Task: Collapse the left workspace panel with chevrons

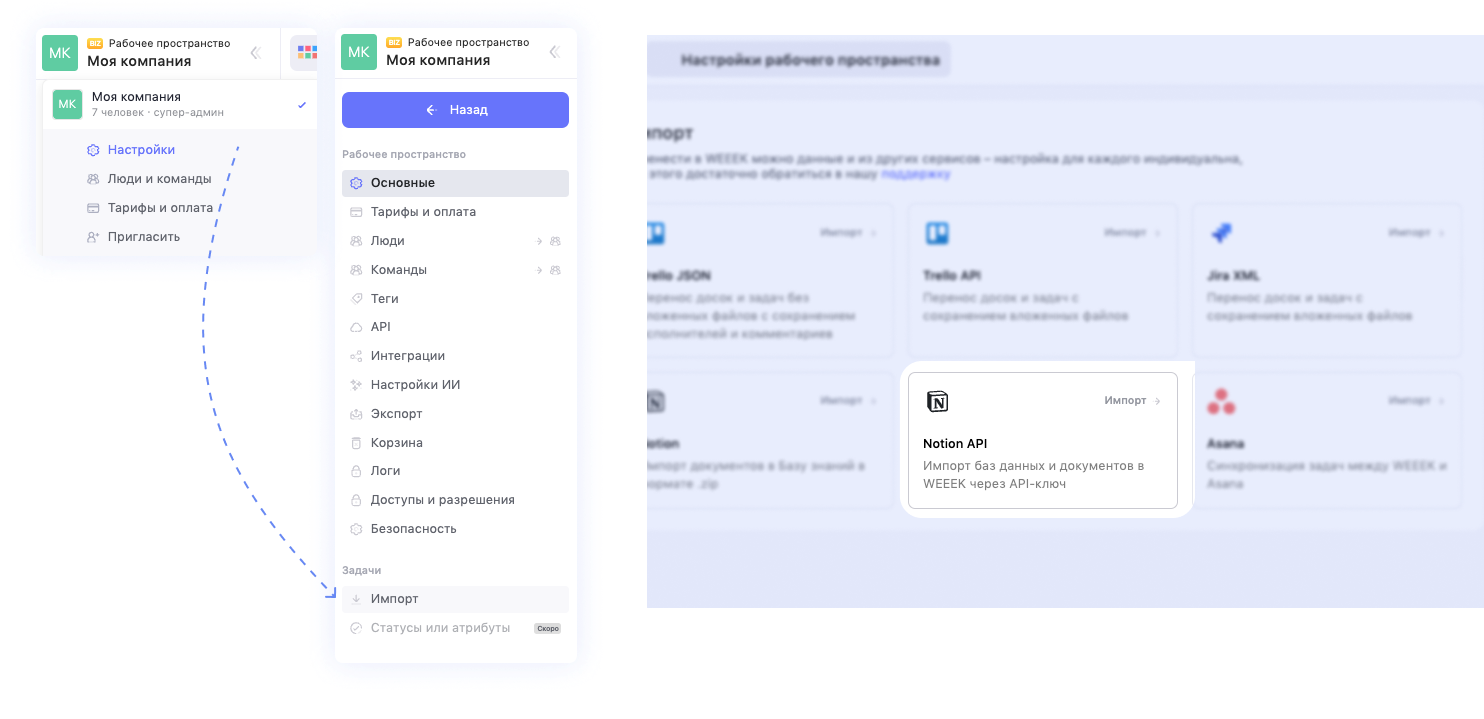Action: 255,53
